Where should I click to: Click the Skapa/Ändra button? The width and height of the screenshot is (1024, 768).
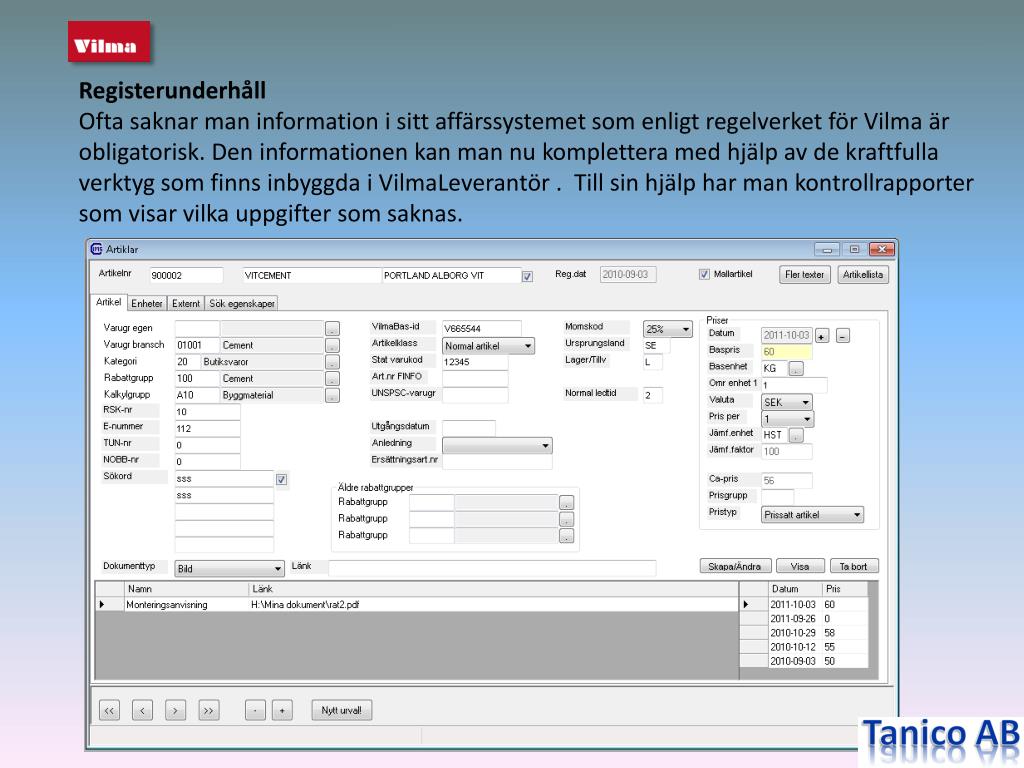tap(735, 566)
